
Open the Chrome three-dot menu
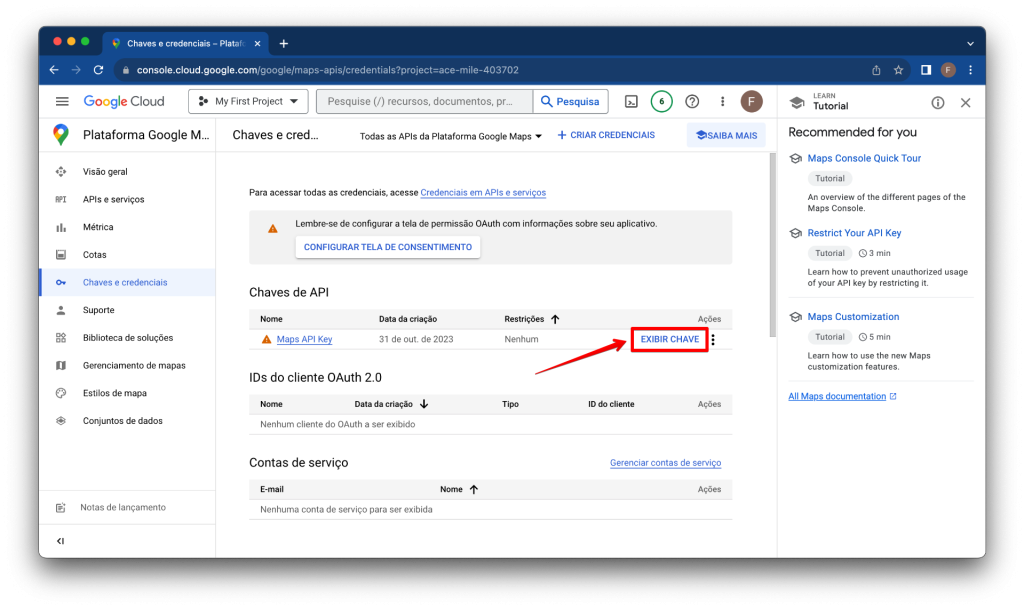tap(970, 70)
